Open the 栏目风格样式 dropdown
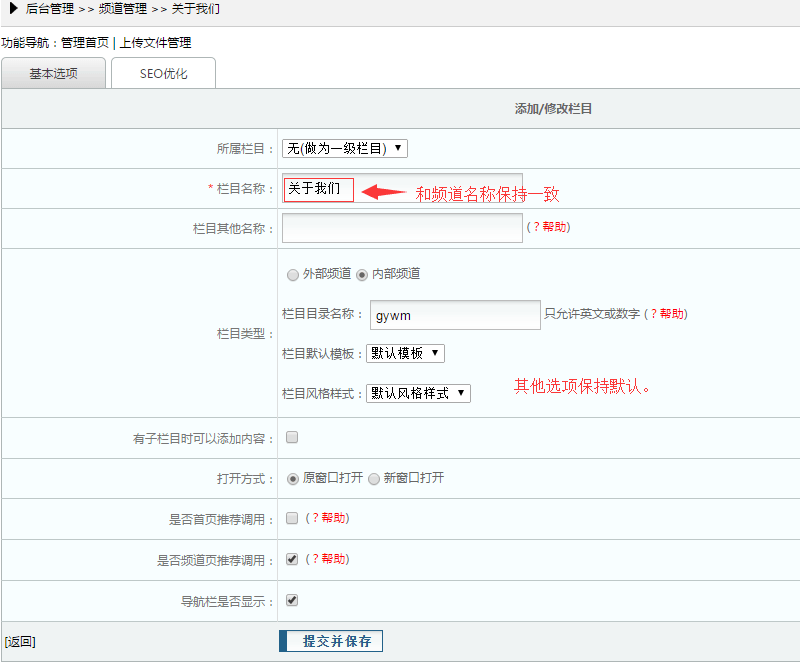Image resolution: width=800 pixels, height=662 pixels. click(x=417, y=393)
